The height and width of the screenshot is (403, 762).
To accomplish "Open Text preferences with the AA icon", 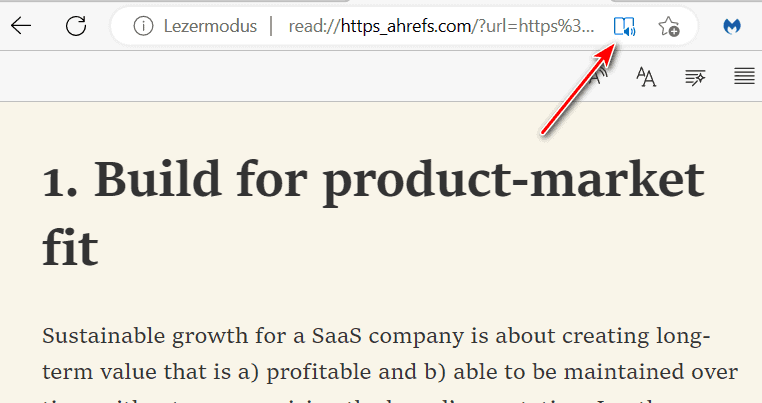I will pyautogui.click(x=646, y=77).
